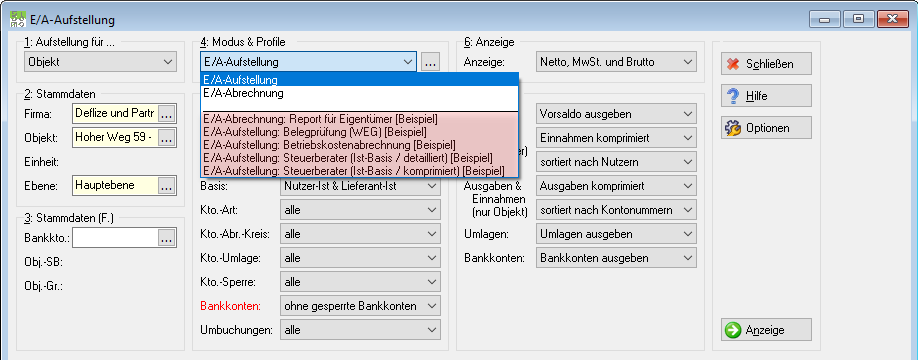The width and height of the screenshot is (918, 360).
Task: Open the Kto.-Abr.-Kreis dropdown
Action: pyautogui.click(x=360, y=234)
